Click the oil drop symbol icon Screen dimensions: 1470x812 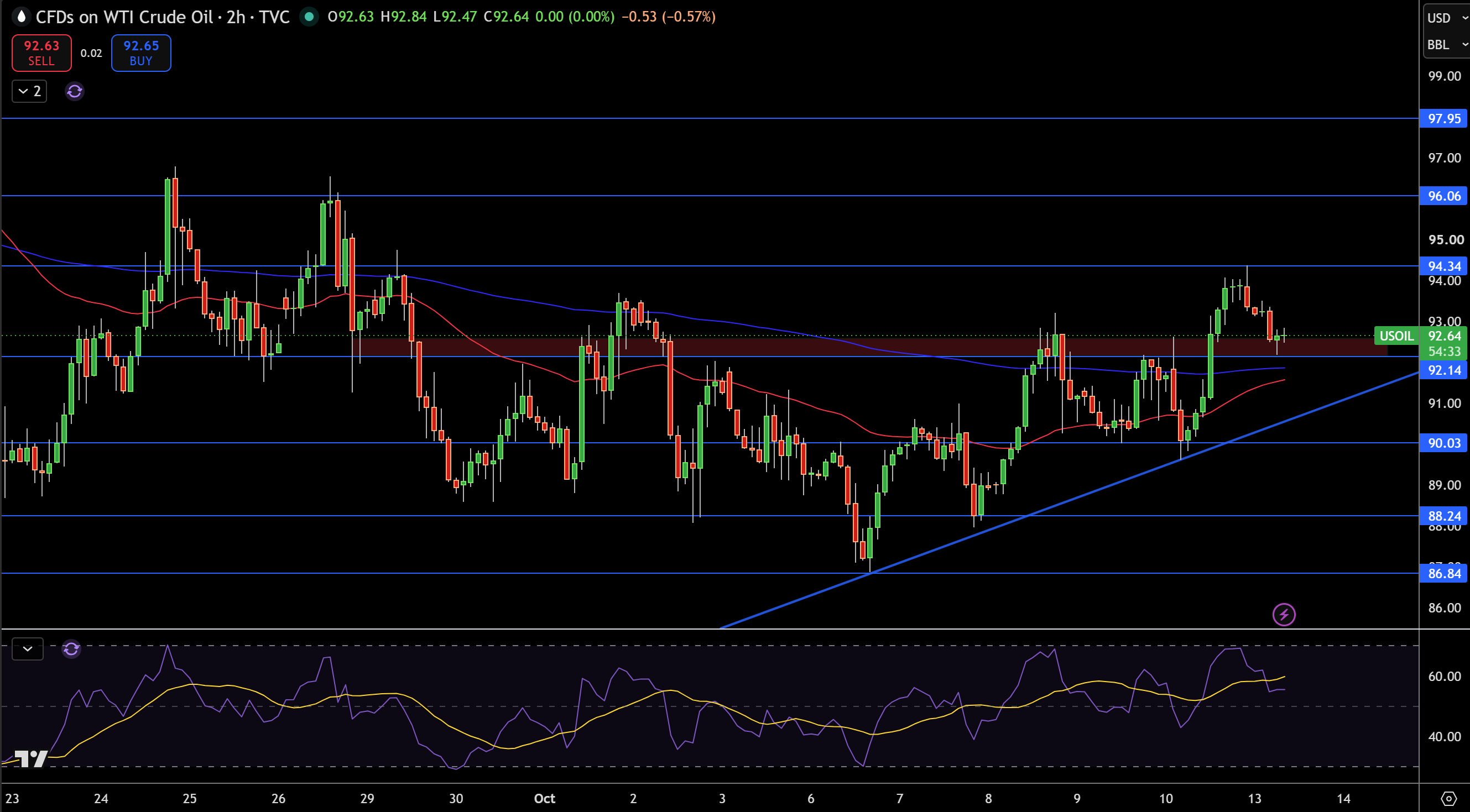point(21,17)
